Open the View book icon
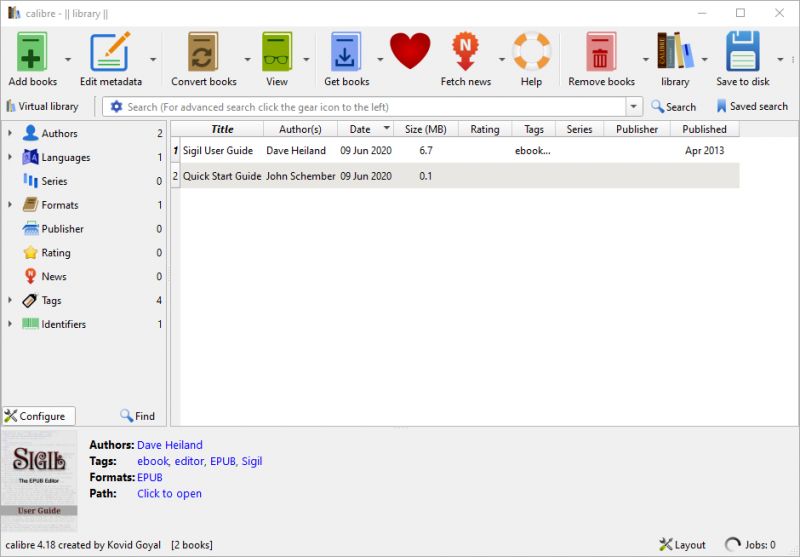Image resolution: width=800 pixels, height=557 pixels. [277, 52]
